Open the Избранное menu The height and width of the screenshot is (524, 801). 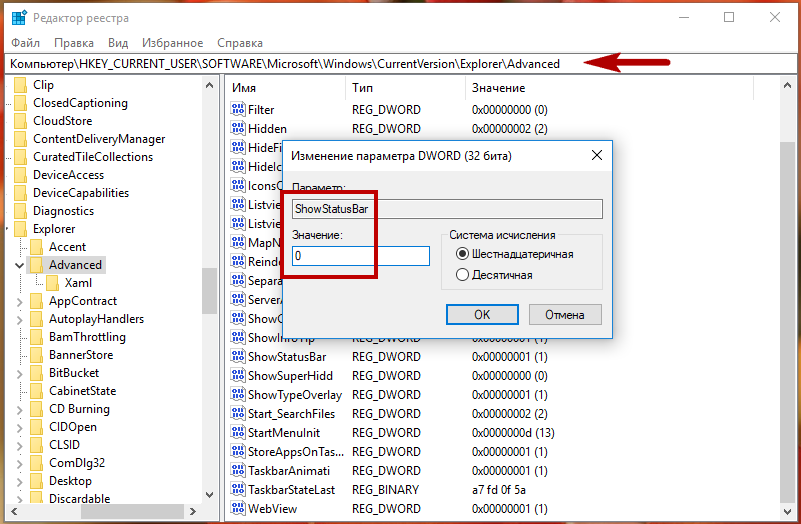[169, 43]
